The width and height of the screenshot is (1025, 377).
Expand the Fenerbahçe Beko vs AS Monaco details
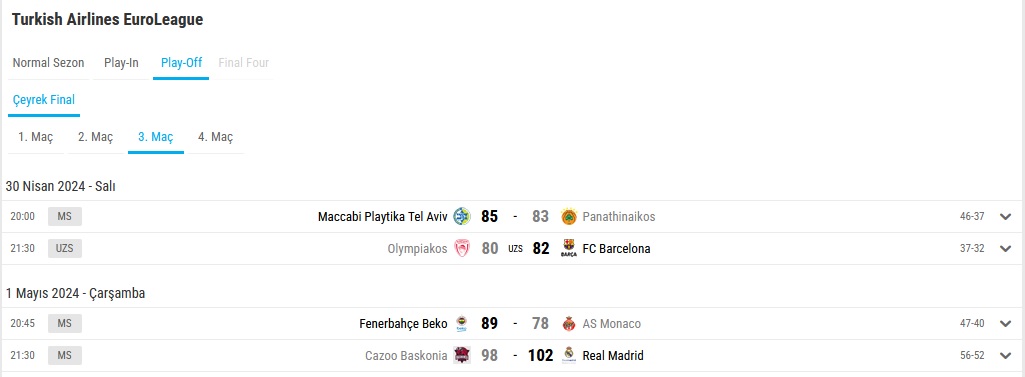pos(1005,324)
